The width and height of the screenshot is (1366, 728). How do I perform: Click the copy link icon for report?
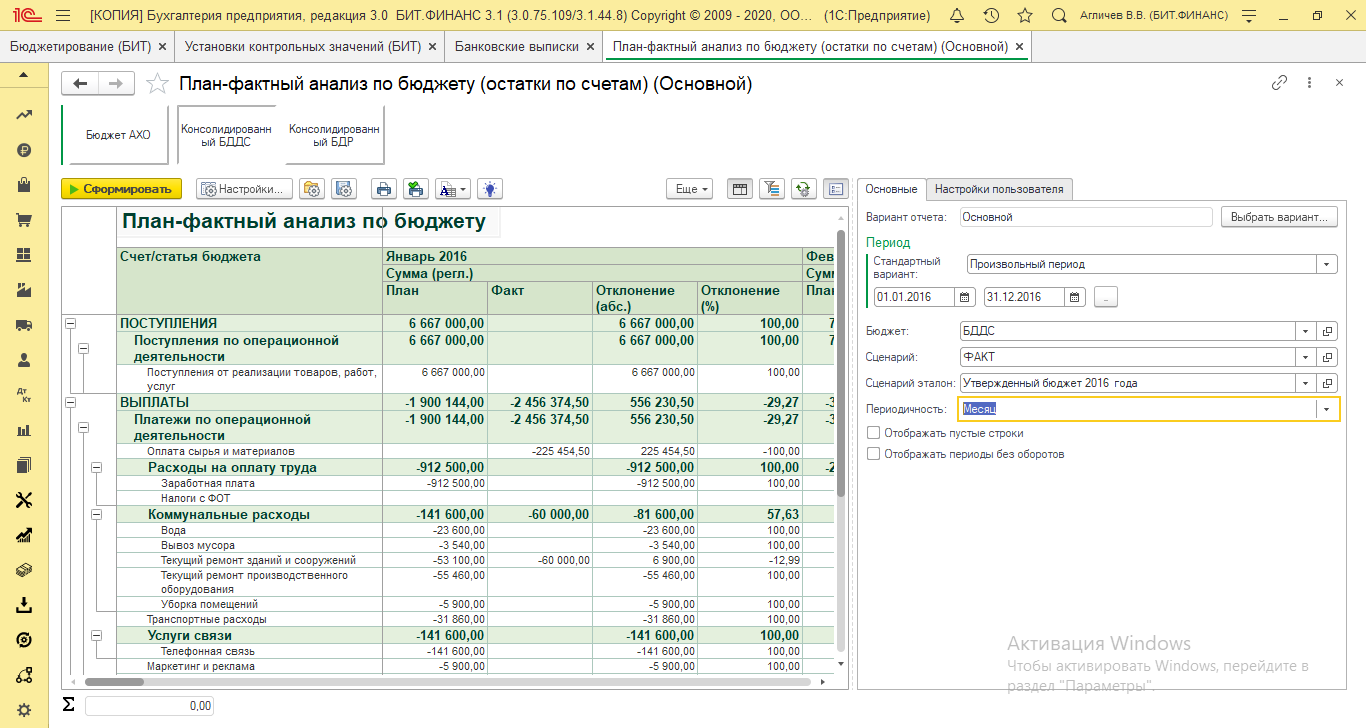(x=1279, y=84)
